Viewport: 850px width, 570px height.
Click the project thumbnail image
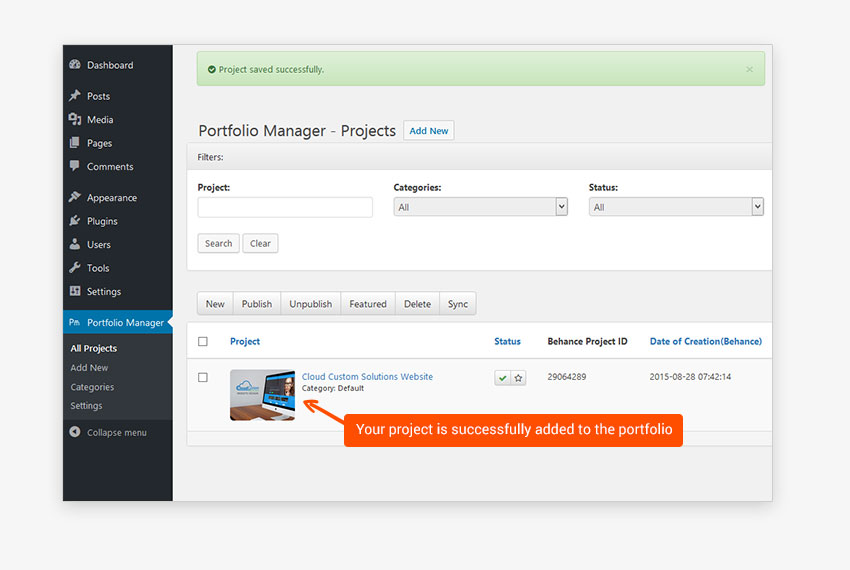click(x=262, y=395)
